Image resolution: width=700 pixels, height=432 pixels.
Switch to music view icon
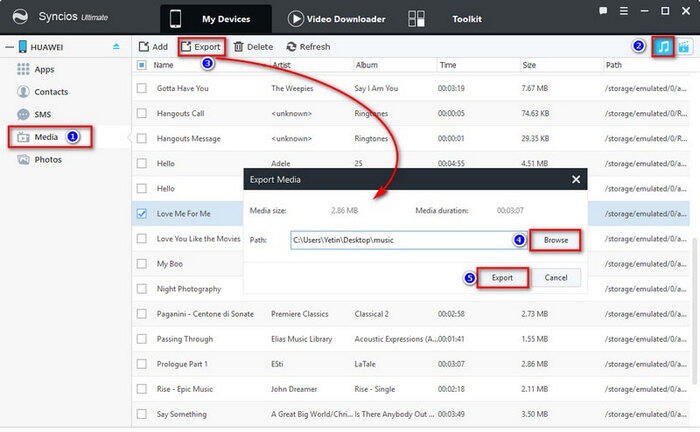(x=663, y=47)
